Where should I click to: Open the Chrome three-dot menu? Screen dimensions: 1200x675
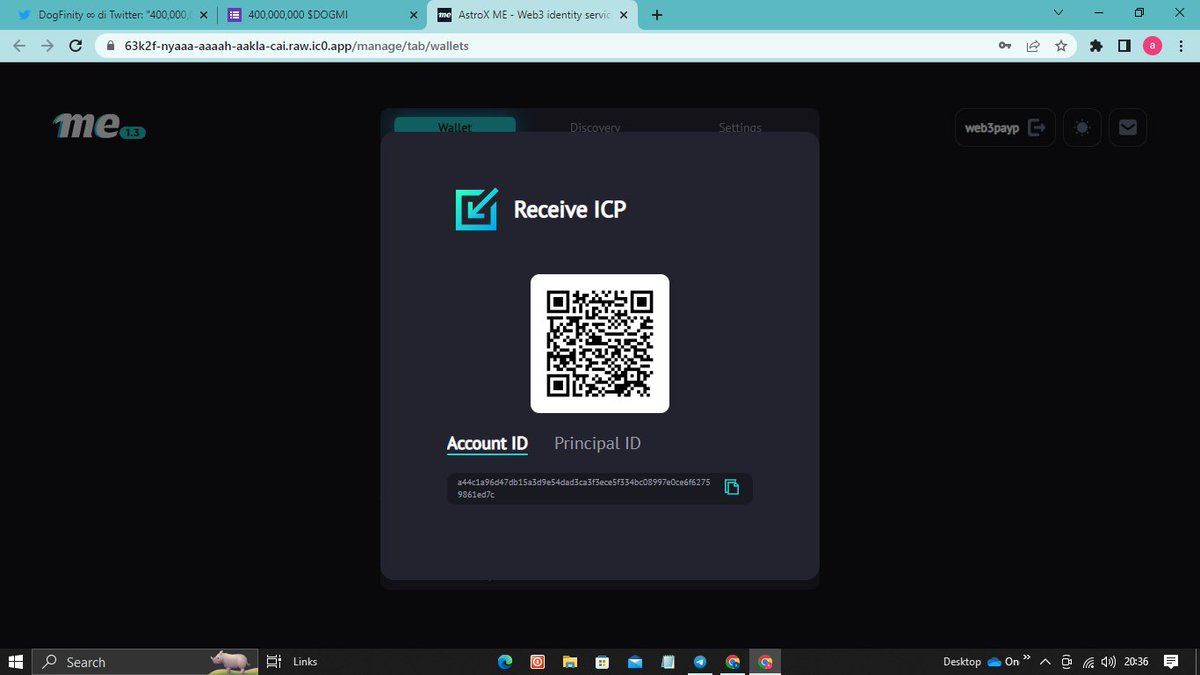coord(1181,46)
